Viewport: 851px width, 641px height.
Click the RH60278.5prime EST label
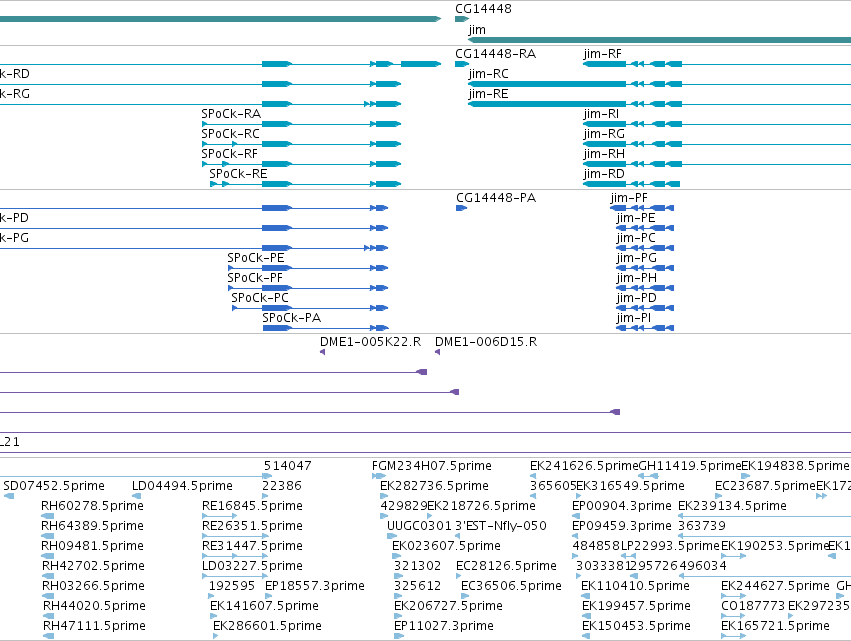(x=92, y=506)
